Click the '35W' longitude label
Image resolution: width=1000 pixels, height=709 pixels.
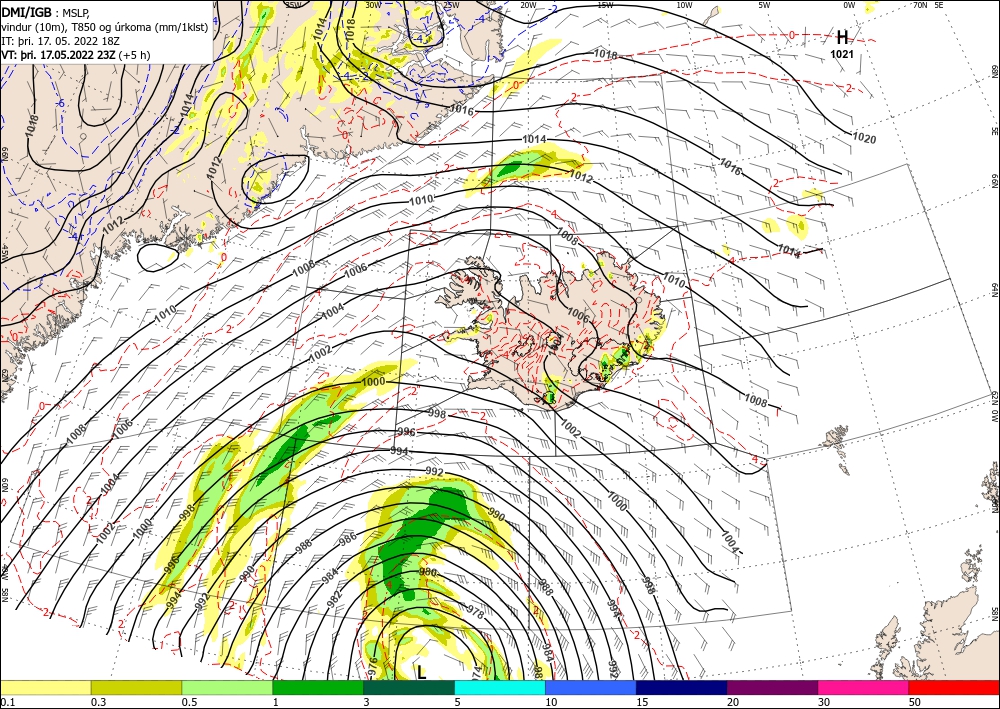click(293, 5)
